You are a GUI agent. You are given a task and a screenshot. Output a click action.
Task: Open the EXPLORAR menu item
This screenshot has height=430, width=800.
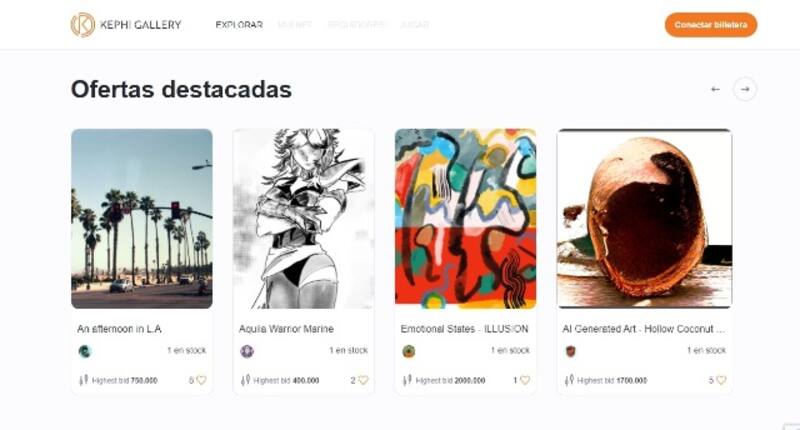[239, 24]
